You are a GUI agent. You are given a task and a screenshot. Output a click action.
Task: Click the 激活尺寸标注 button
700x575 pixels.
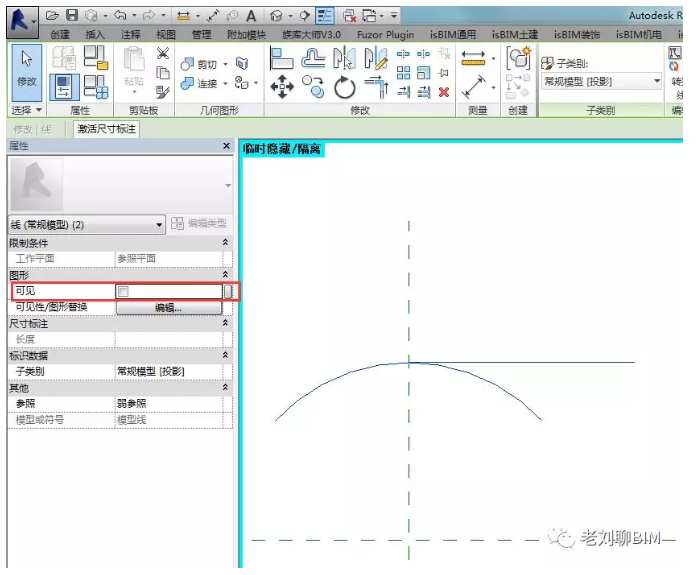(x=107, y=129)
